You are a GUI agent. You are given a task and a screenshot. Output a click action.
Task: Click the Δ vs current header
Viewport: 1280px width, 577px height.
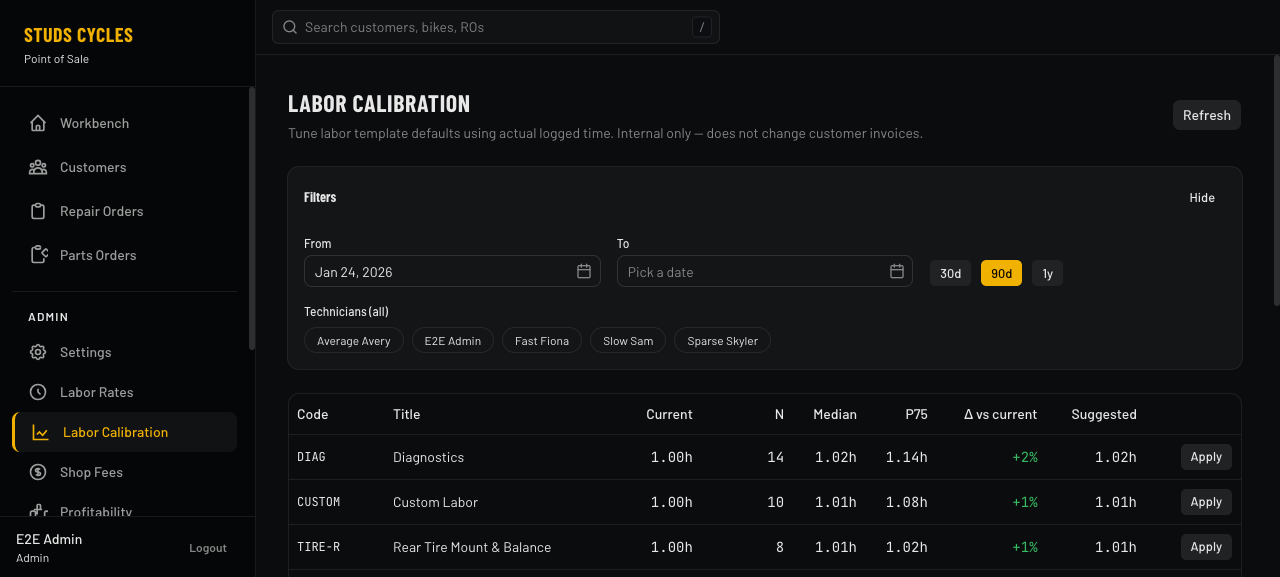point(1000,414)
